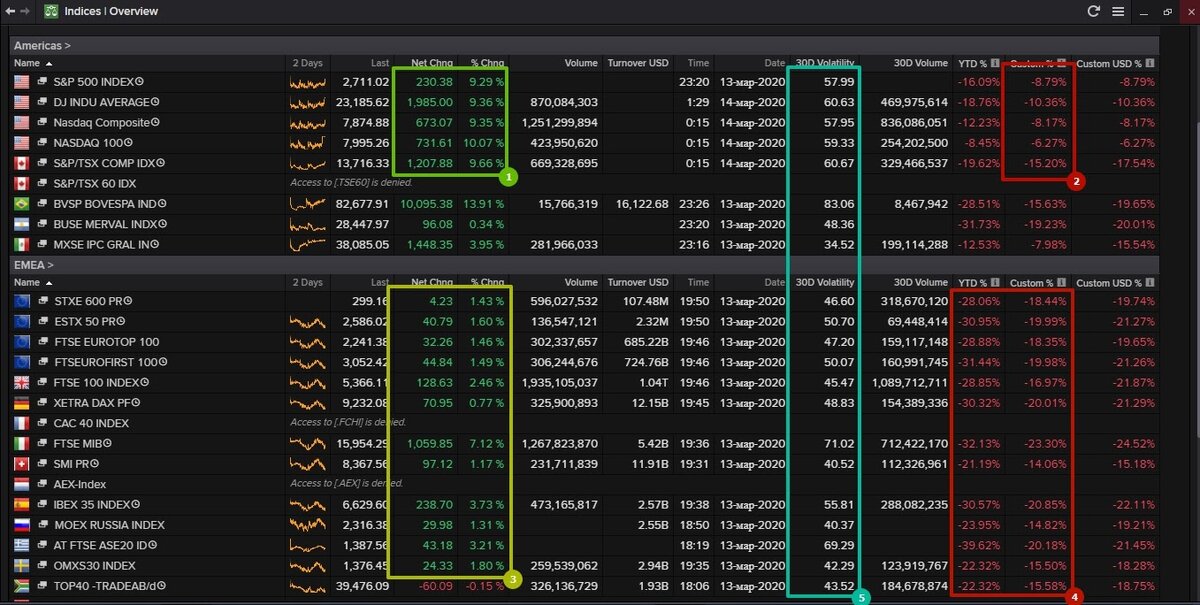
Task: Expand the Americas region section
Action: pos(42,46)
